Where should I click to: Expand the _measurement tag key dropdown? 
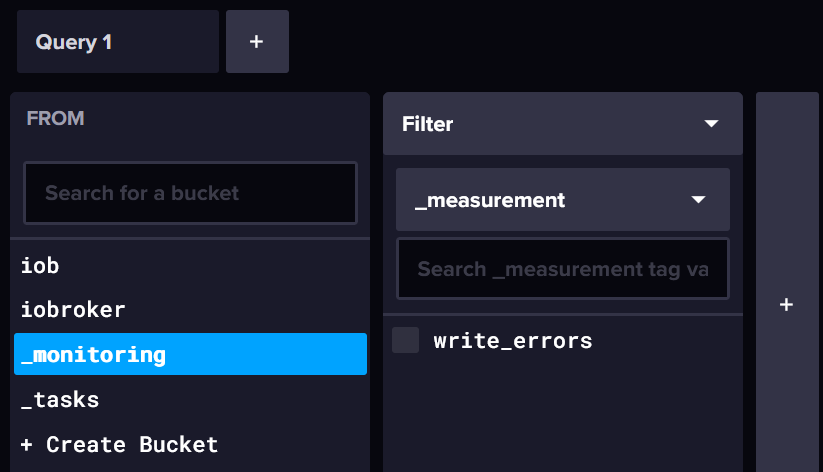coord(698,200)
